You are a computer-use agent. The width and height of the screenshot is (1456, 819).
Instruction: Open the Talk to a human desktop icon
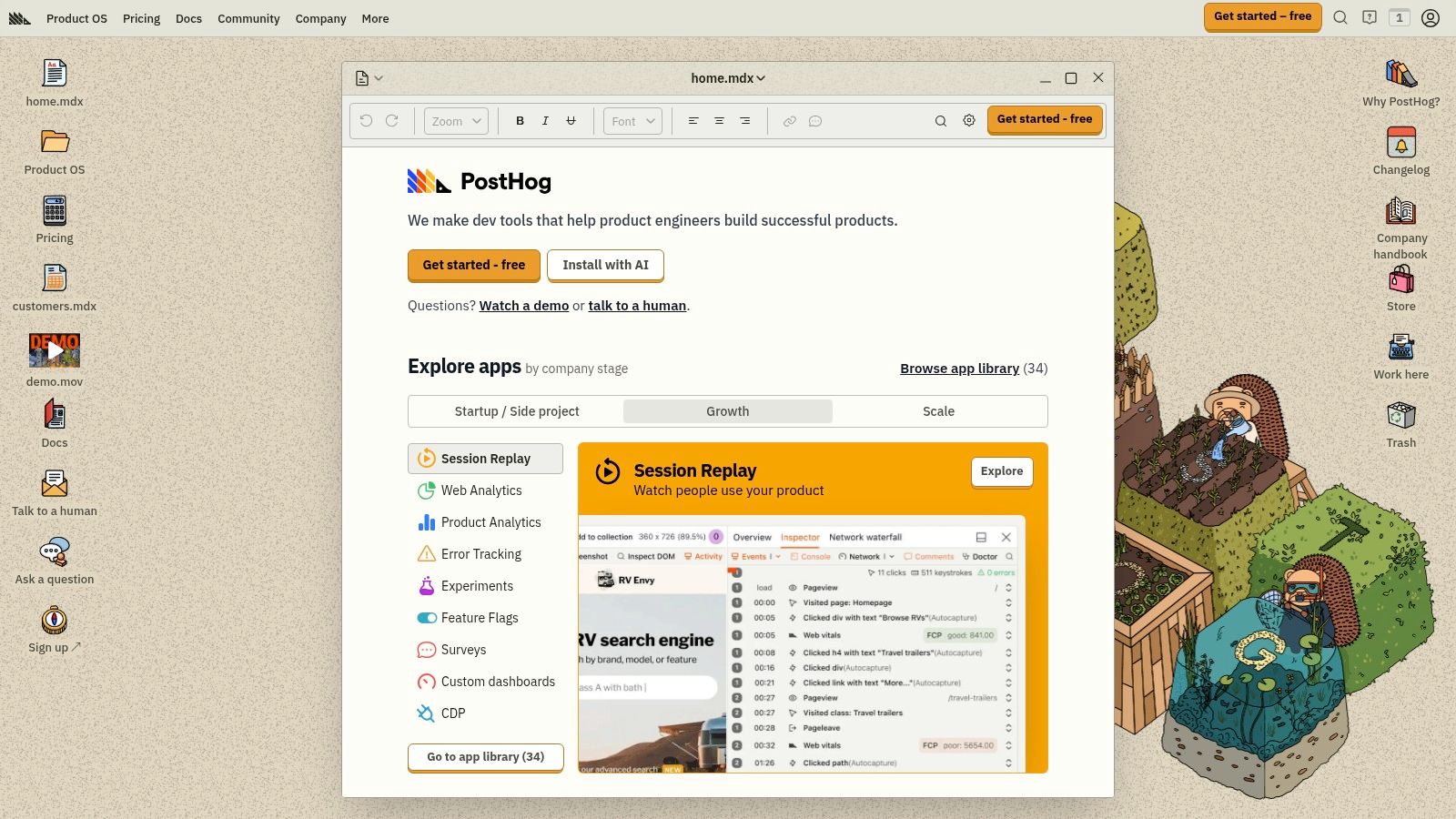(55, 492)
